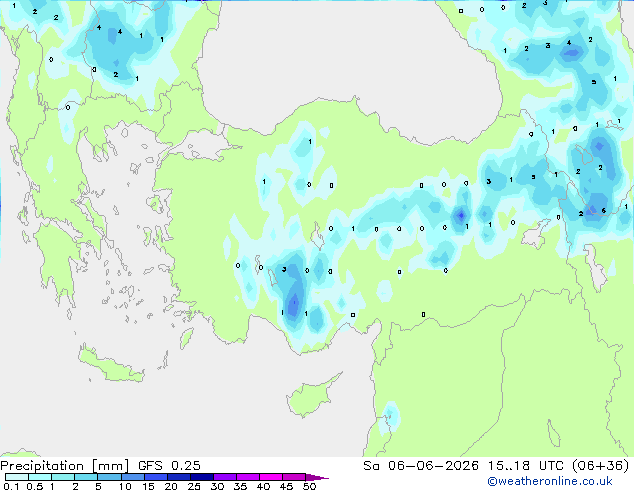Pick the magenta swatch between 35 and 40
The height and width of the screenshot is (490, 634).
tap(247, 477)
